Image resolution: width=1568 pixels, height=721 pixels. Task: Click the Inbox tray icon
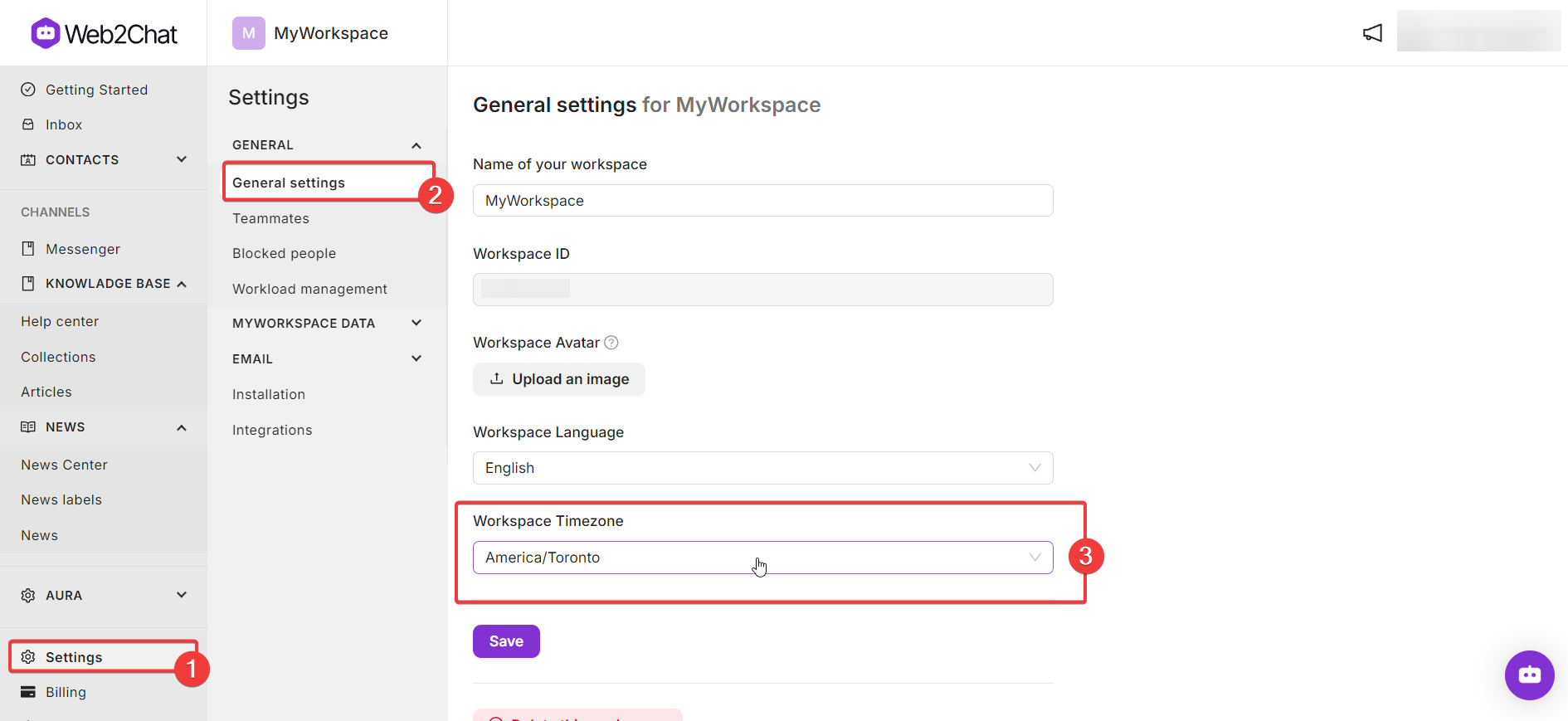(x=28, y=124)
